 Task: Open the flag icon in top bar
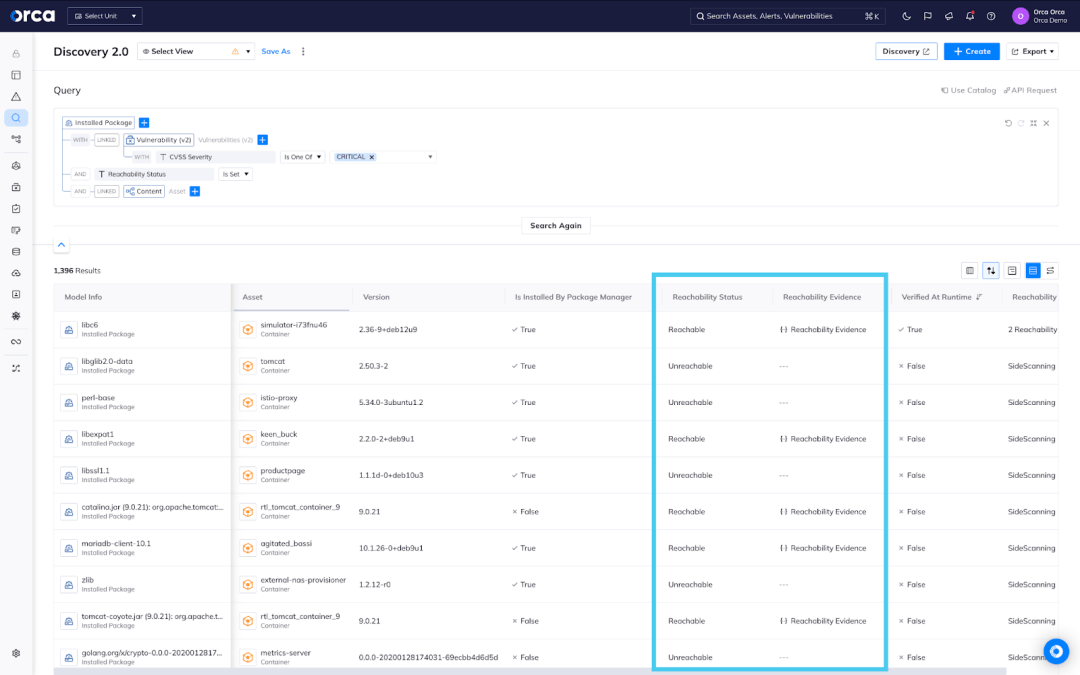pos(928,16)
